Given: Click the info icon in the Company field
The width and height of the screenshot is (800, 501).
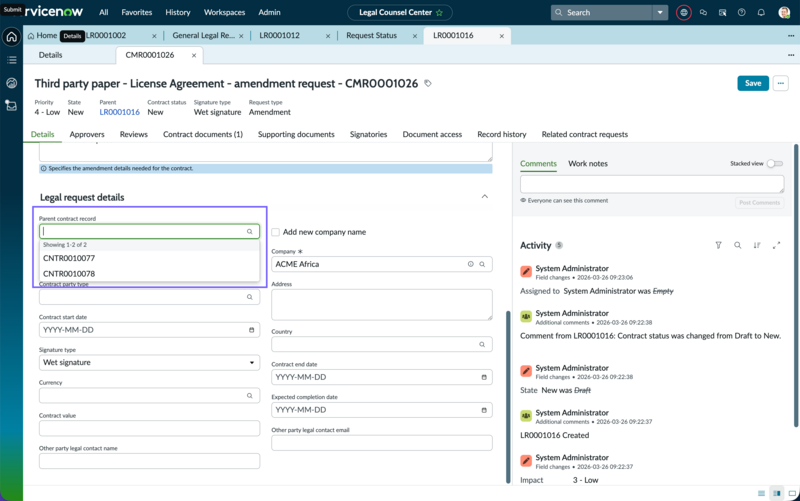Looking at the screenshot, I should [470, 264].
